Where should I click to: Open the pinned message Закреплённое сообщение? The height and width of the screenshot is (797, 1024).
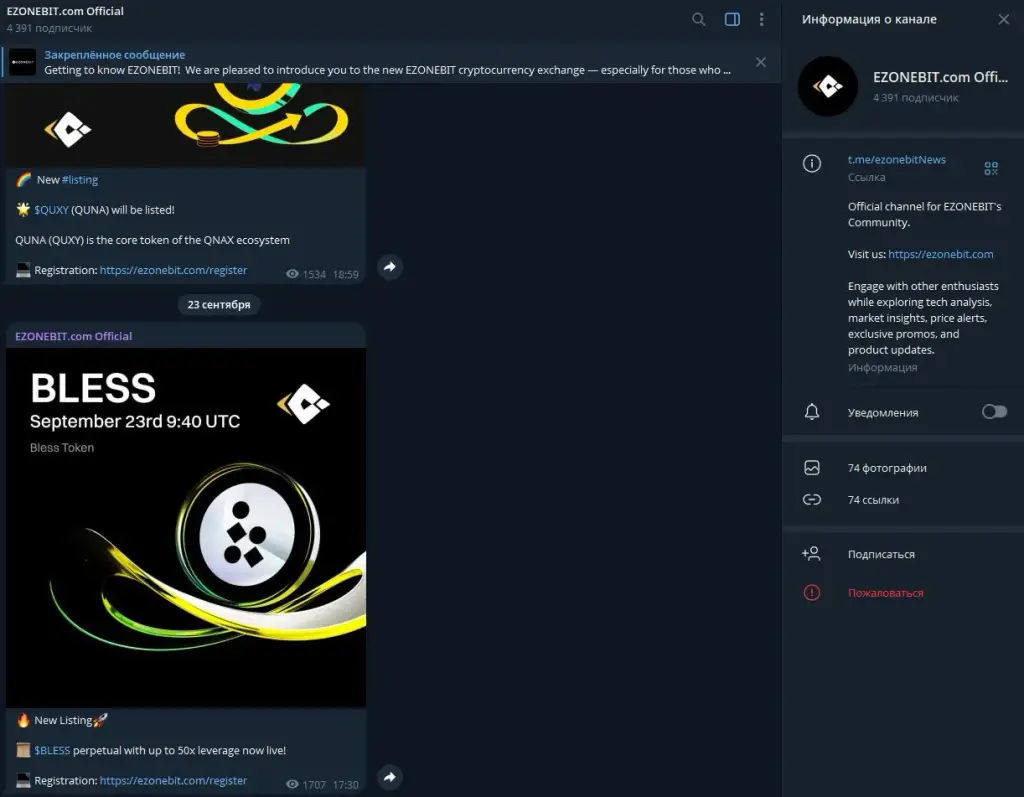point(391,62)
